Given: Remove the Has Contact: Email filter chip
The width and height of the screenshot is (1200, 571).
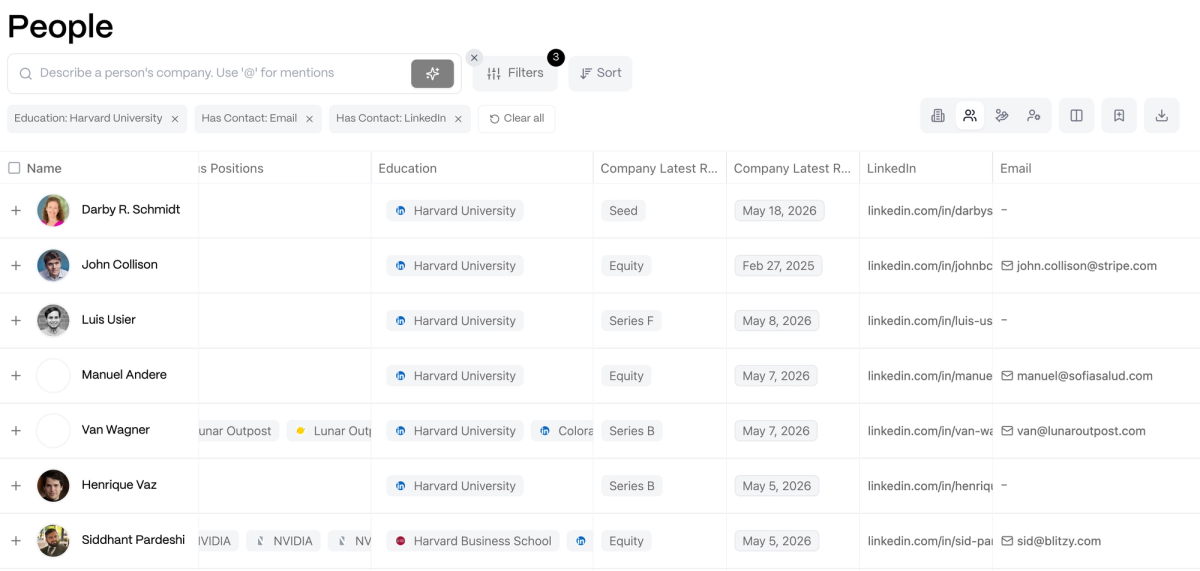Looking at the screenshot, I should pyautogui.click(x=309, y=119).
